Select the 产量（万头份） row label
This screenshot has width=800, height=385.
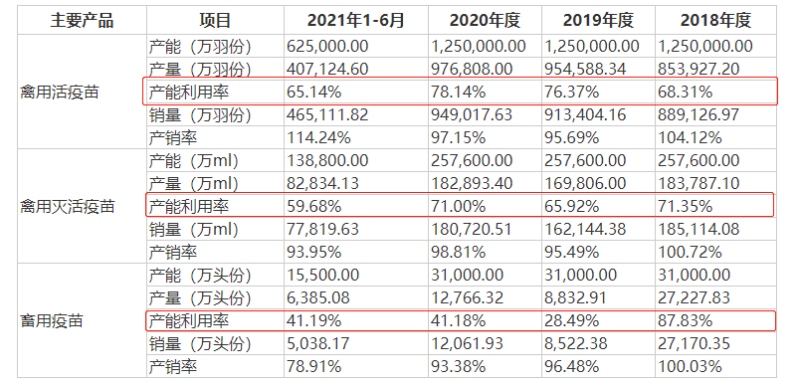(x=200, y=298)
